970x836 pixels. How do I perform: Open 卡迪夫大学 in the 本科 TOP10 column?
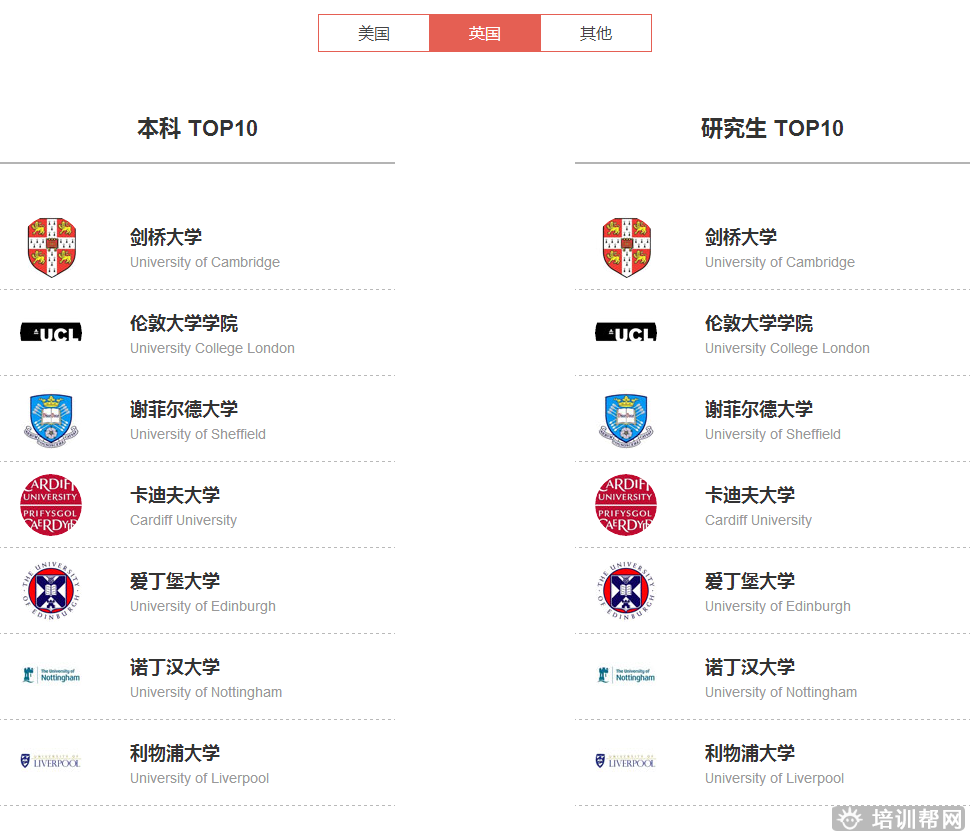175,495
